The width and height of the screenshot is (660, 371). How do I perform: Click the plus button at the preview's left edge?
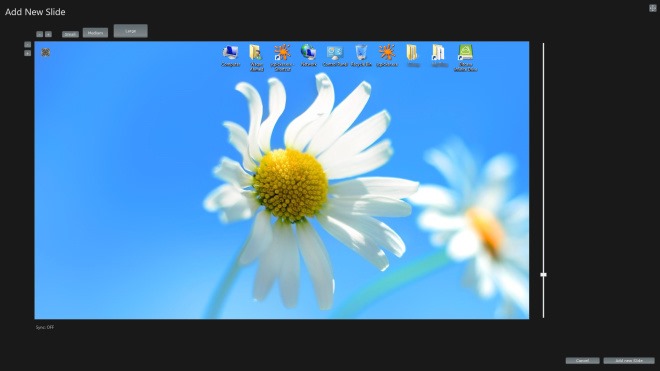pyautogui.click(x=27, y=53)
